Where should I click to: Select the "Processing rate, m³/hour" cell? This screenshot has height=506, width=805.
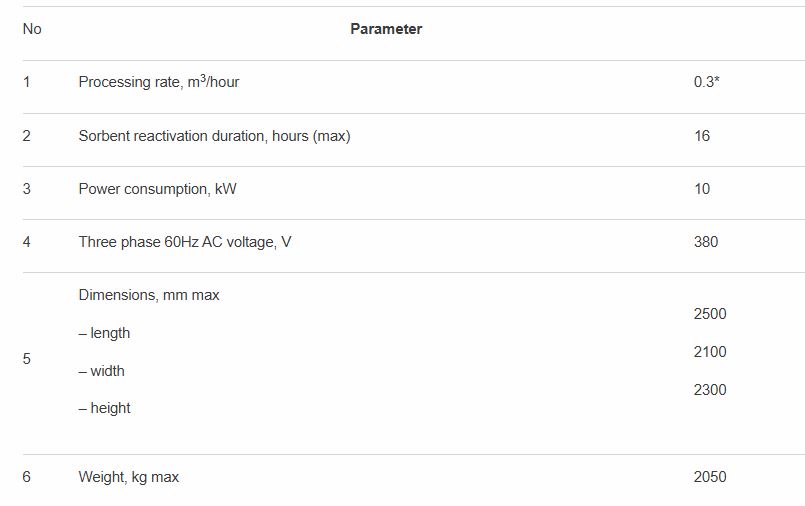[x=159, y=82]
